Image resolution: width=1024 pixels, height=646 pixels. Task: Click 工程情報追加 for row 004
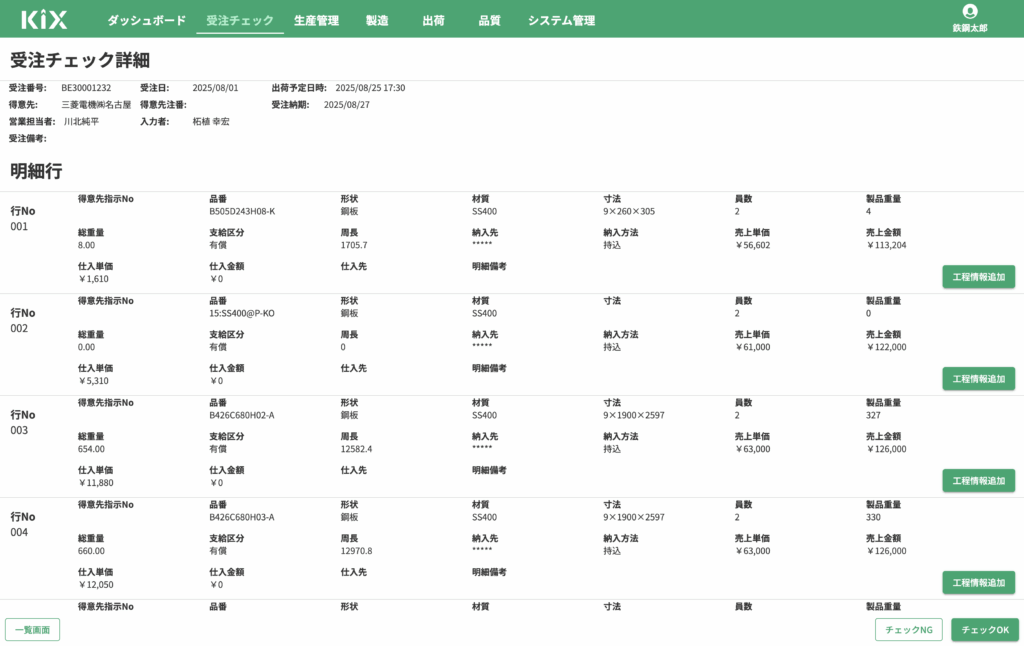tap(978, 583)
